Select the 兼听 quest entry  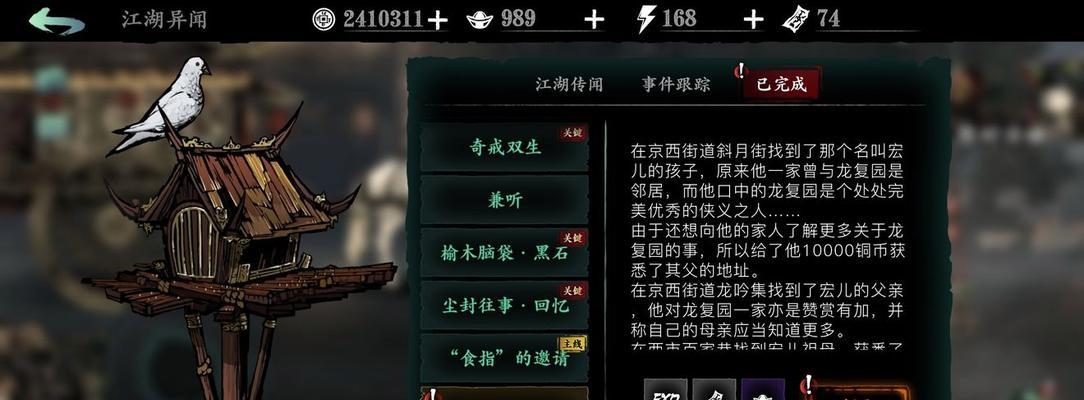coord(505,200)
